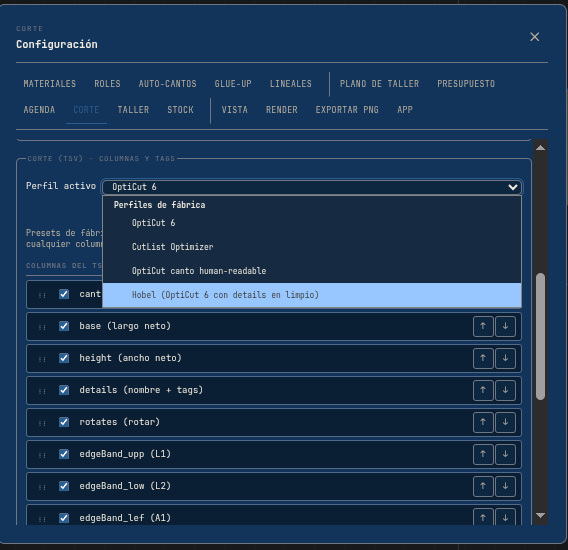The width and height of the screenshot is (568, 550).
Task: Select the CORTE tab
Action: (x=86, y=110)
